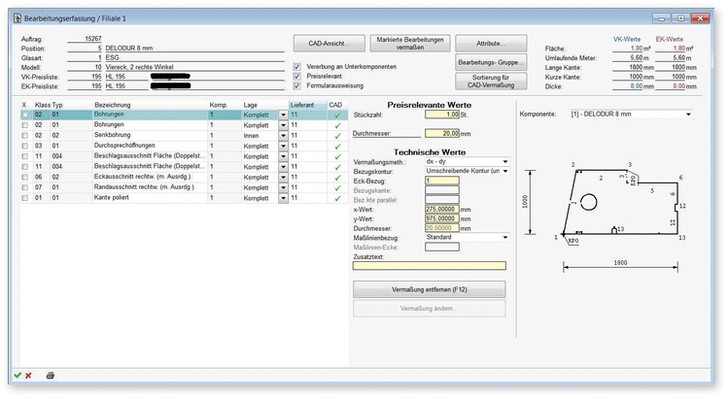Check the box for Durchsprechöffnungen row
Viewport: 728px width, 399px height.
coord(25,146)
